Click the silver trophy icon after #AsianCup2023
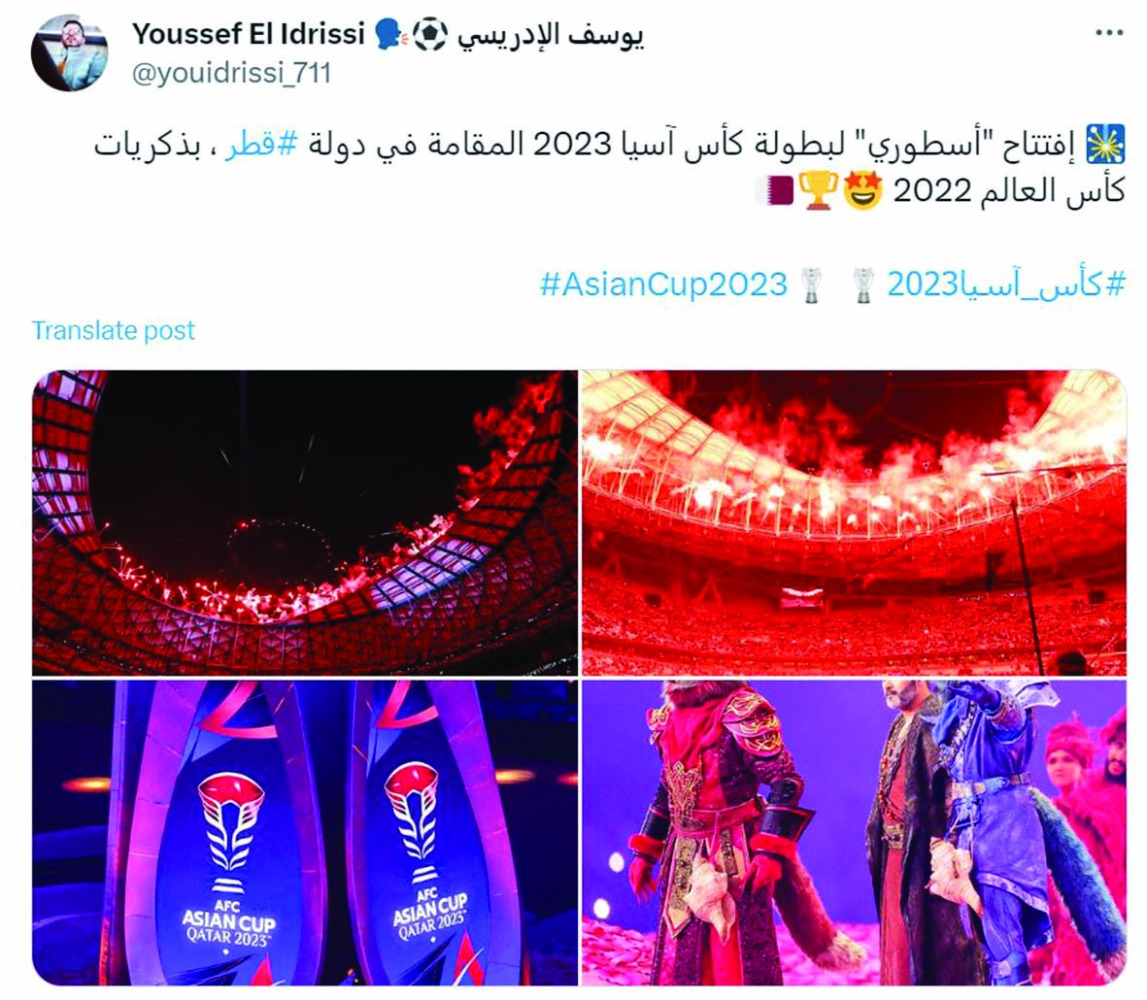The height and width of the screenshot is (1000, 1147). [811, 285]
